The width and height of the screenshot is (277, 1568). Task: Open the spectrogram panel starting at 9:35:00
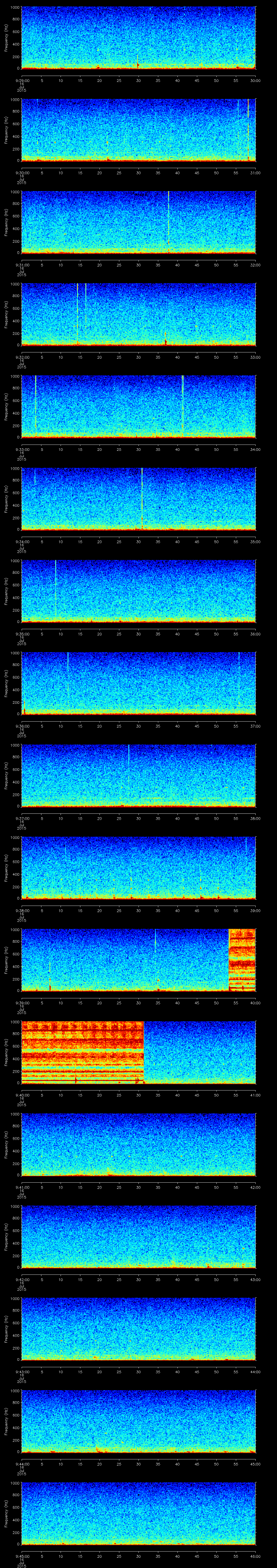pos(138,591)
